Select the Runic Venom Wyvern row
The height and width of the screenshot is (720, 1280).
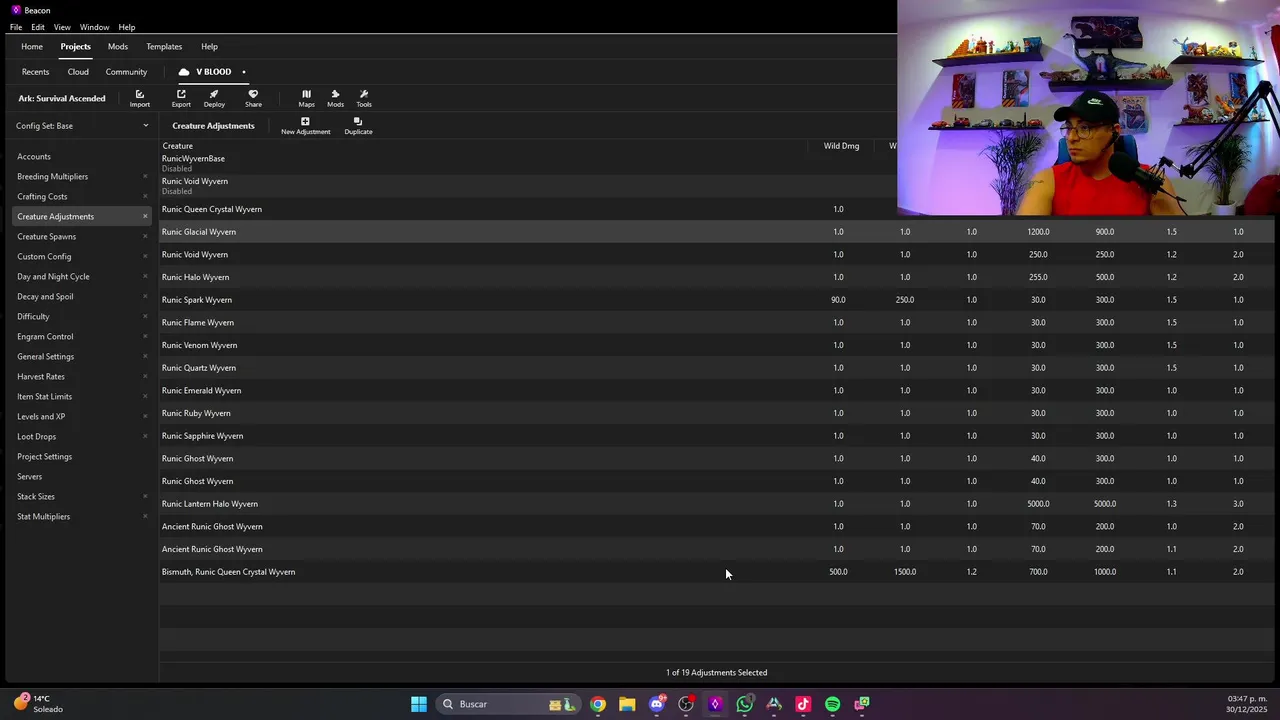pos(716,345)
